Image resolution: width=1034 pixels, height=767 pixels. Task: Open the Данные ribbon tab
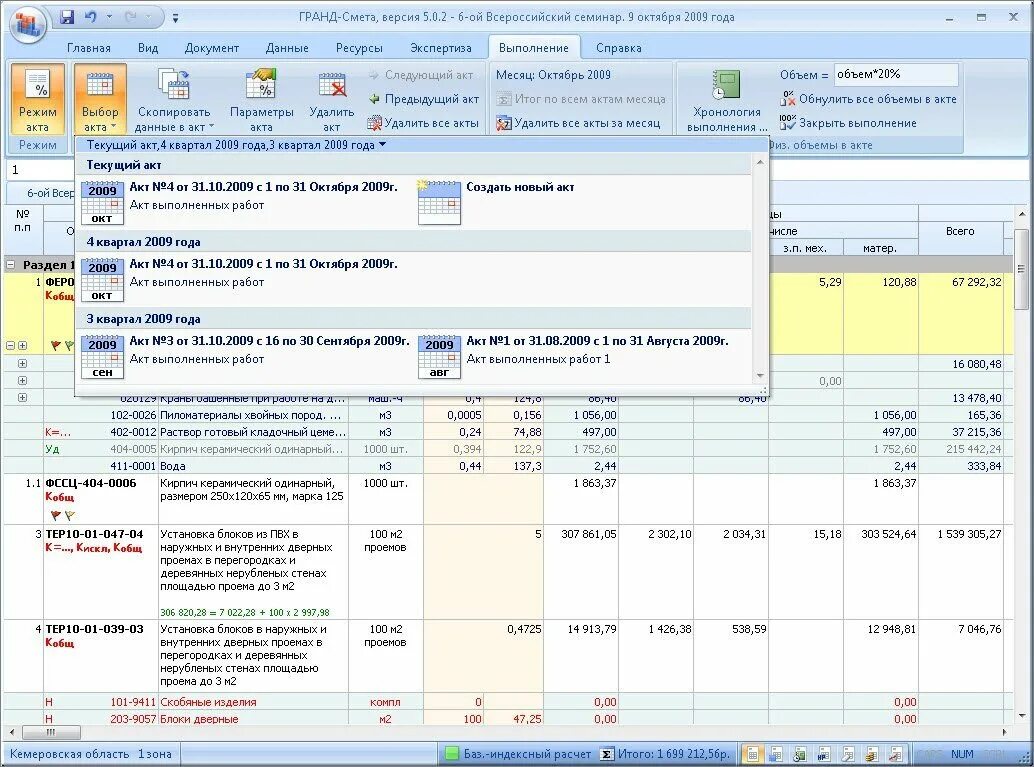click(287, 48)
